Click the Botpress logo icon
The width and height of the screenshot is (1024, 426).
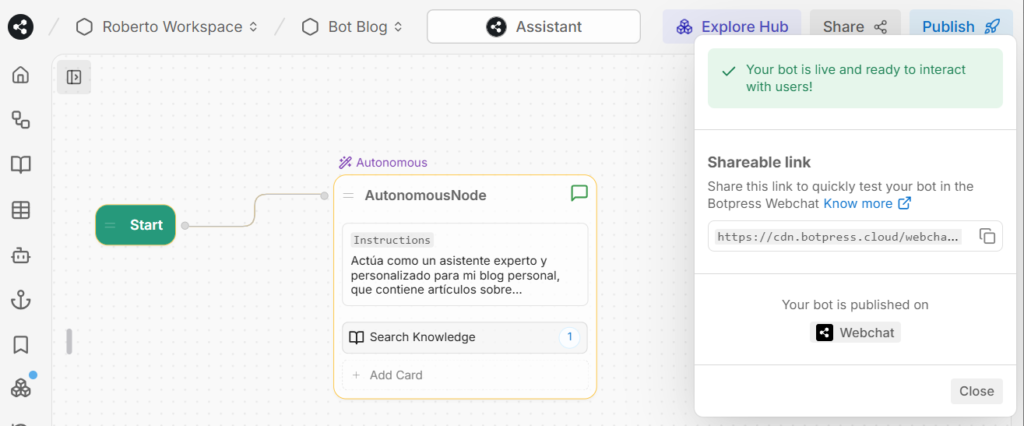[x=20, y=27]
